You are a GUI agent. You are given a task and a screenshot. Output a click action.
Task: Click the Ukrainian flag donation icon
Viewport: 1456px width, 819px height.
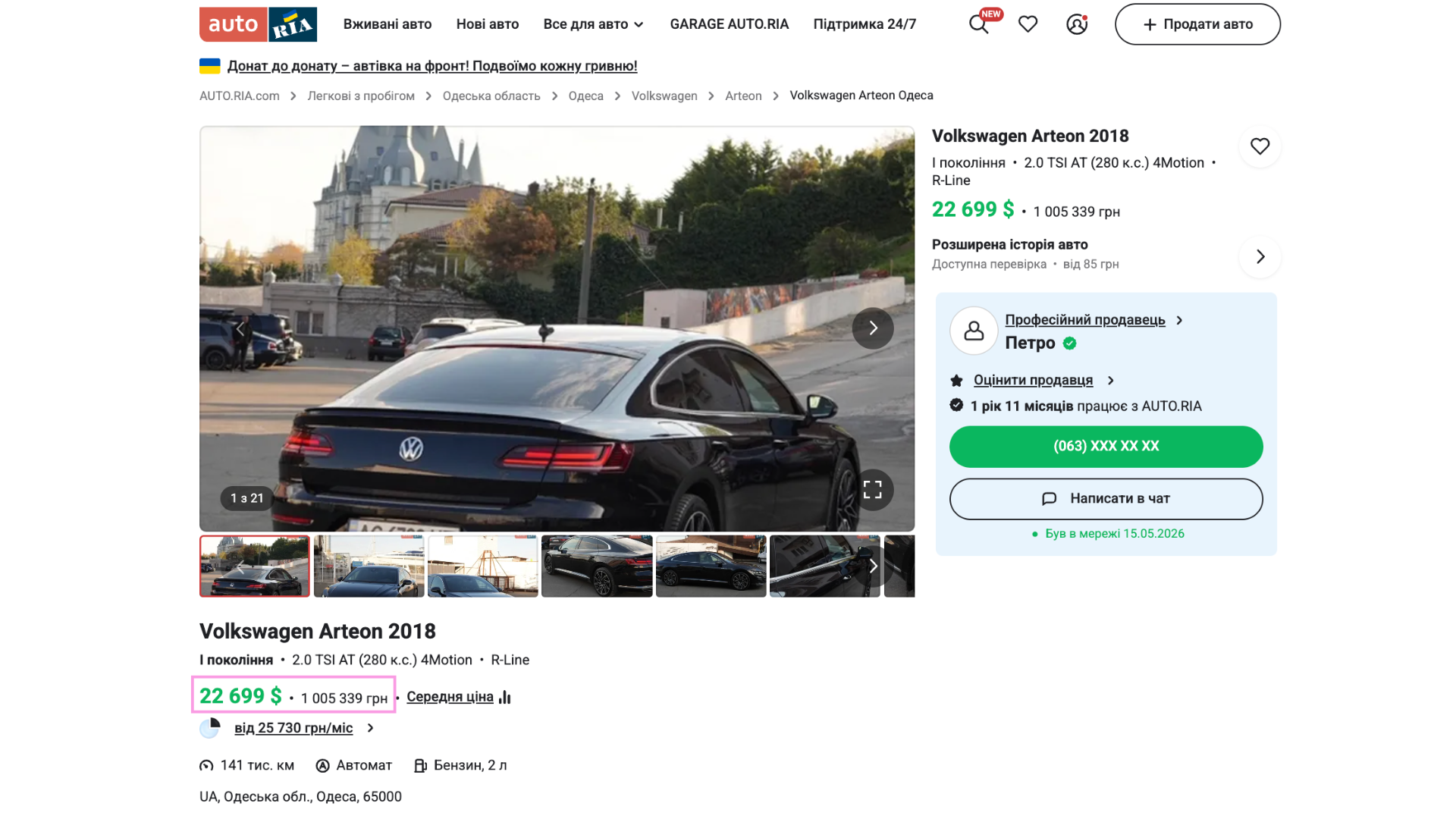point(210,66)
